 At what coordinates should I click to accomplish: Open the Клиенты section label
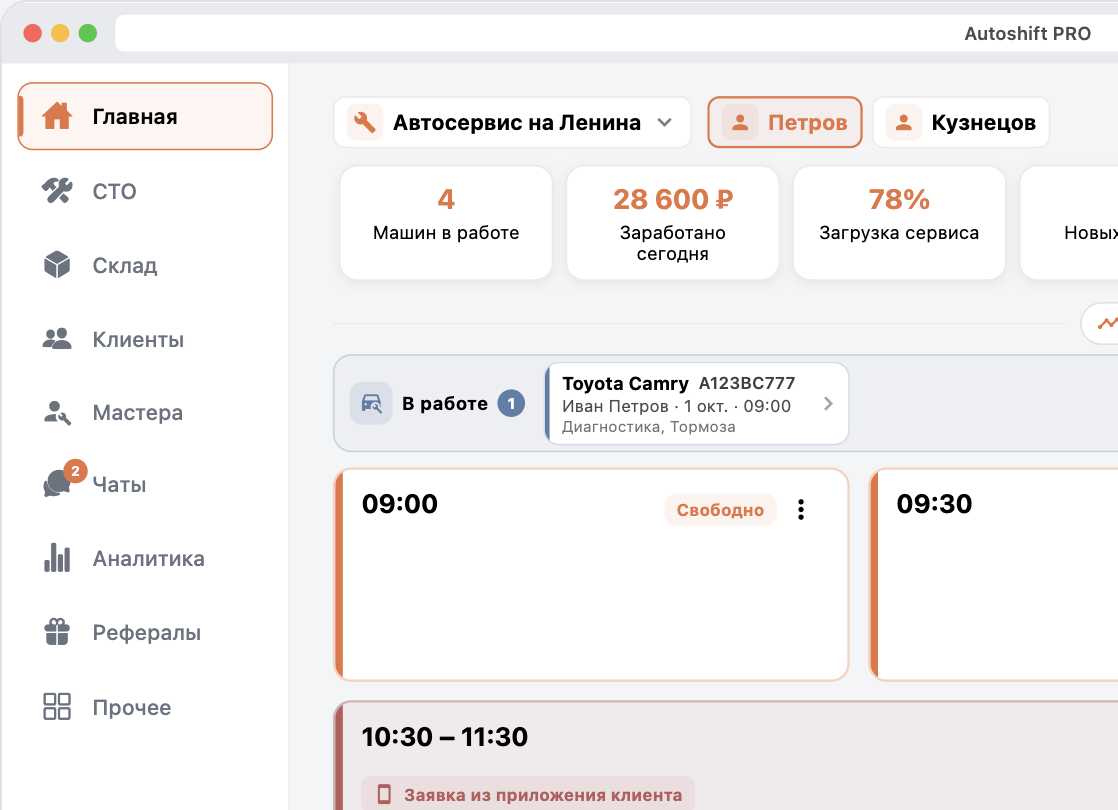pyautogui.click(x=138, y=339)
